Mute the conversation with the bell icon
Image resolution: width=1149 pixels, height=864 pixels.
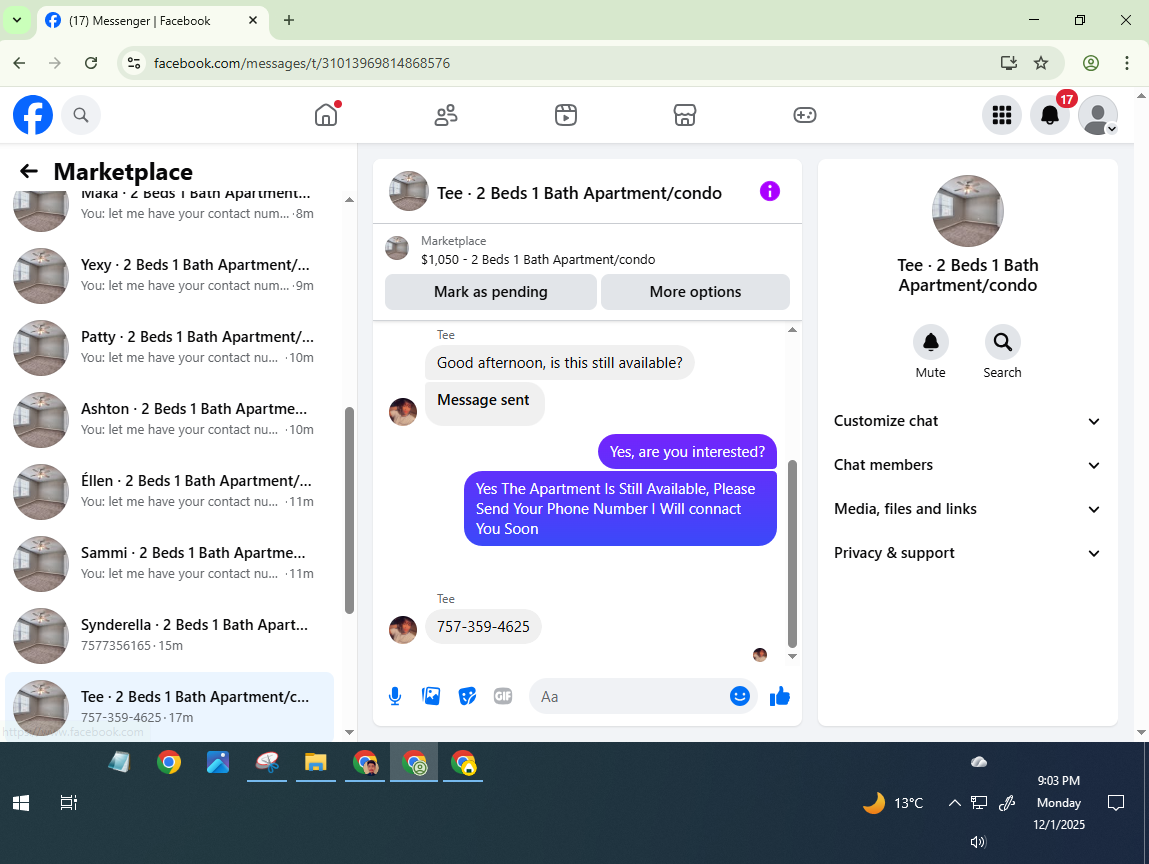point(931,342)
